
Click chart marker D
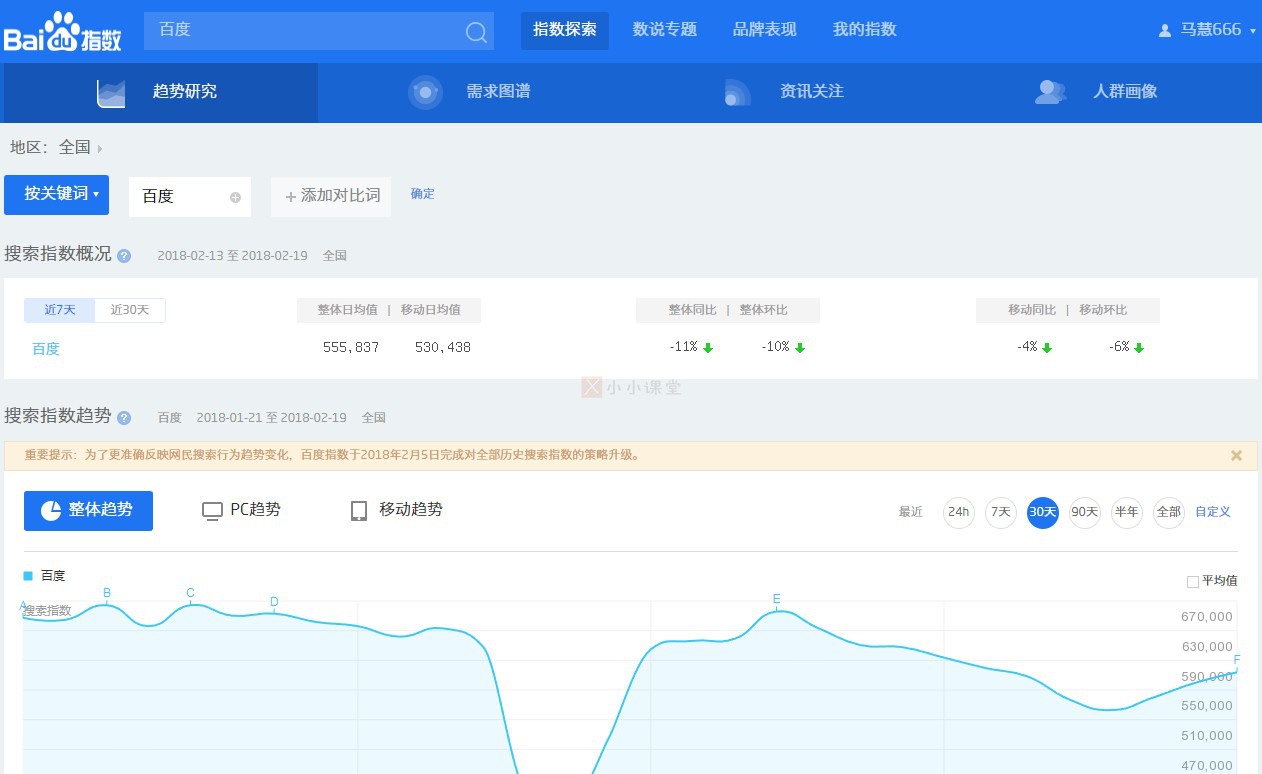point(274,602)
